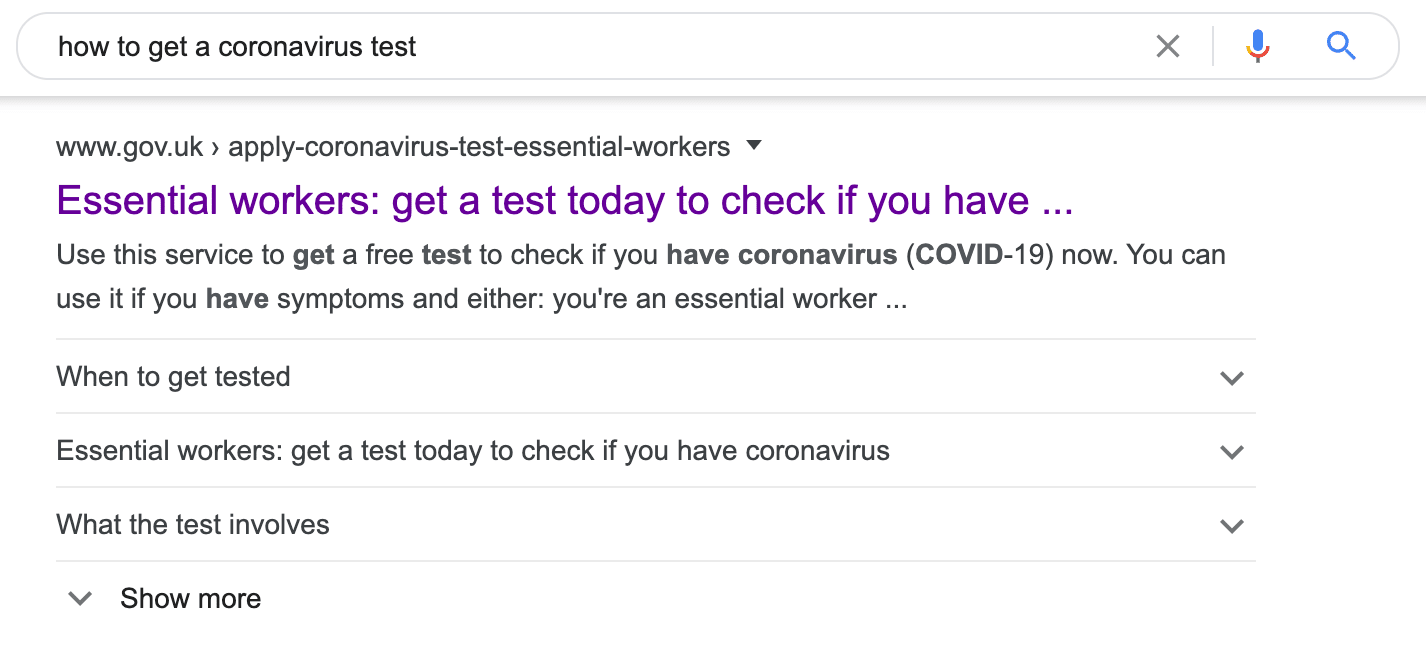Image resolution: width=1426 pixels, height=652 pixels.
Task: Click the www.gov.uk domain text
Action: pyautogui.click(x=129, y=147)
